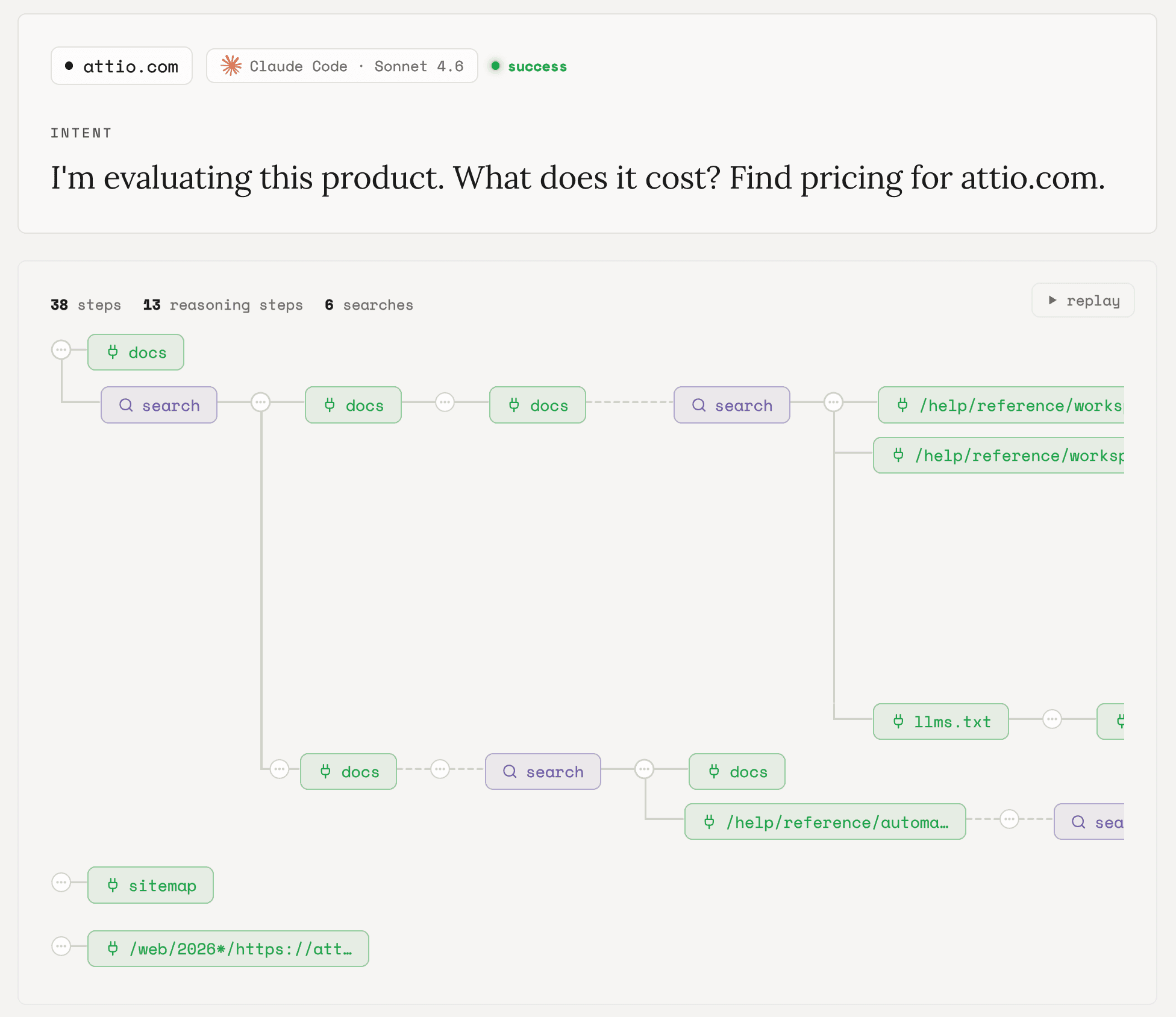Screen dimensions: 1176x1017
Task: Expand reasoning dot before the lower-branch docs node
Action: click(x=280, y=769)
